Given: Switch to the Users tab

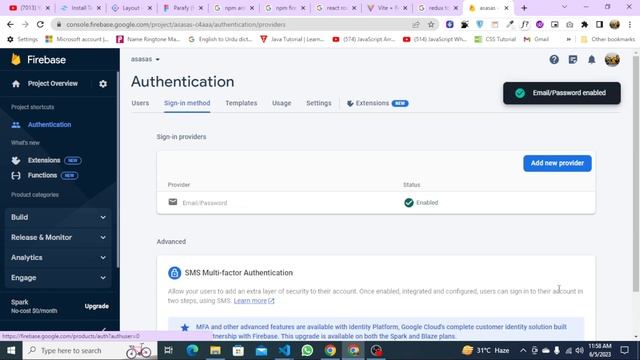Looking at the screenshot, I should click(140, 103).
